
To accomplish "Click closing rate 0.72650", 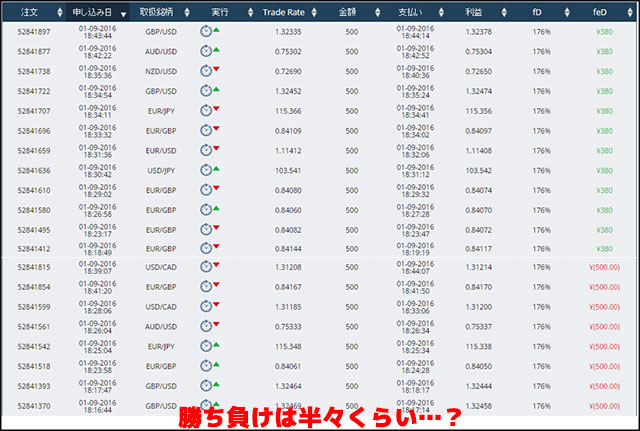I will pyautogui.click(x=478, y=71).
